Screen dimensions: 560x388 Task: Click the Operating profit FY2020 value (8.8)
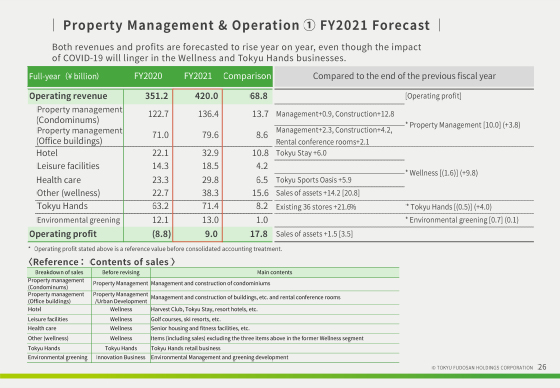point(161,234)
